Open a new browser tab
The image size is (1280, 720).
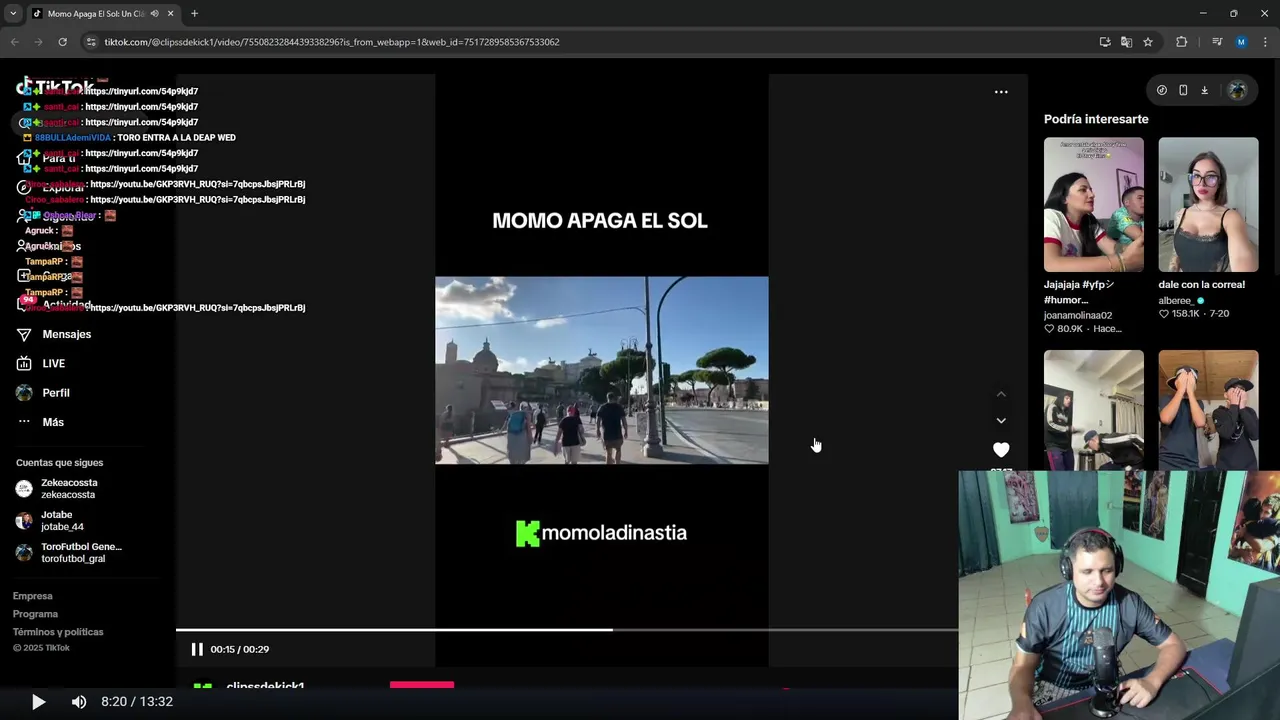(x=194, y=14)
